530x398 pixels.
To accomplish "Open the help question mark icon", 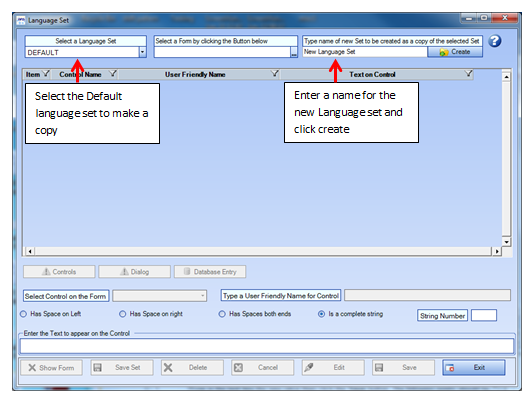I will (x=495, y=41).
